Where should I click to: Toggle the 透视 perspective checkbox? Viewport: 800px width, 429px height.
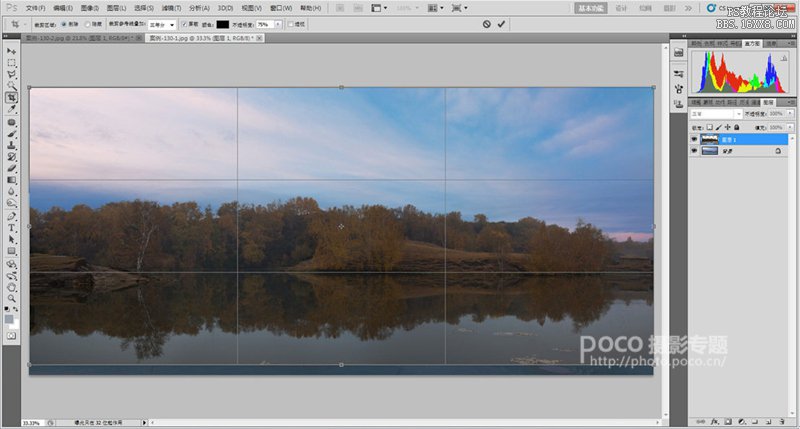coord(291,24)
